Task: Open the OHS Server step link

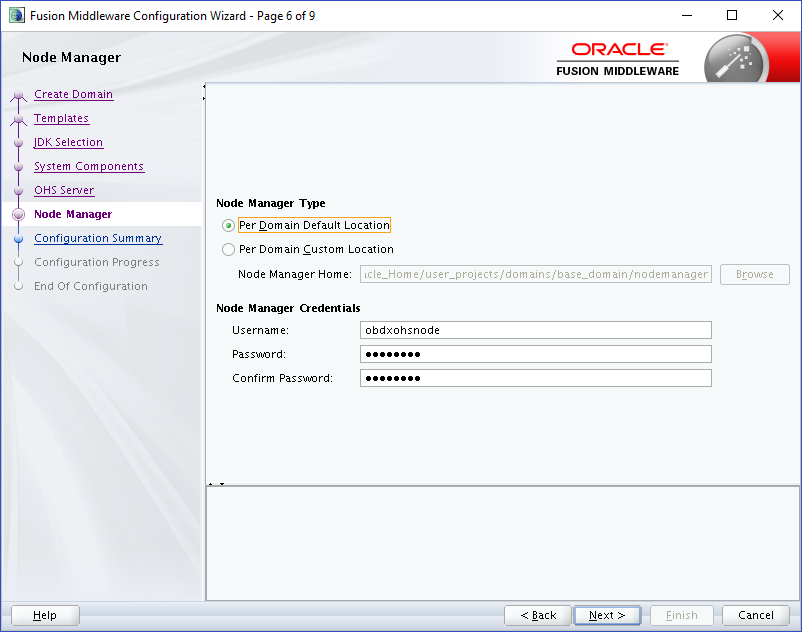Action: (64, 191)
